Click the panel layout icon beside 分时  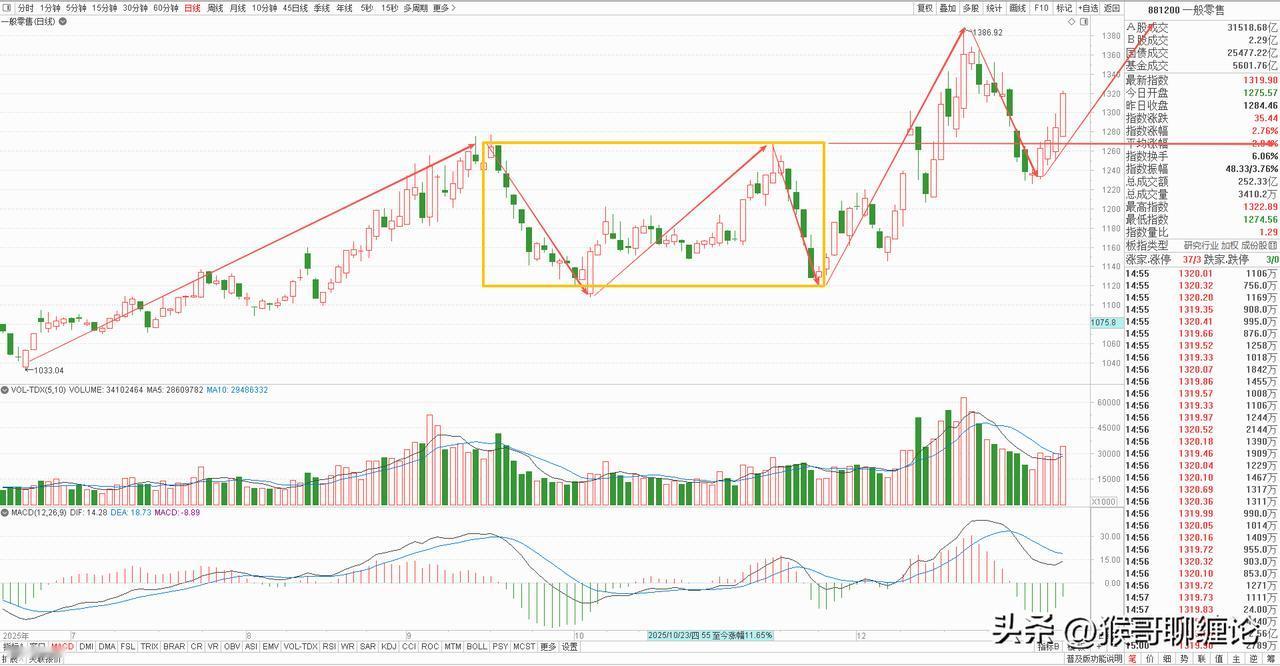6,8
